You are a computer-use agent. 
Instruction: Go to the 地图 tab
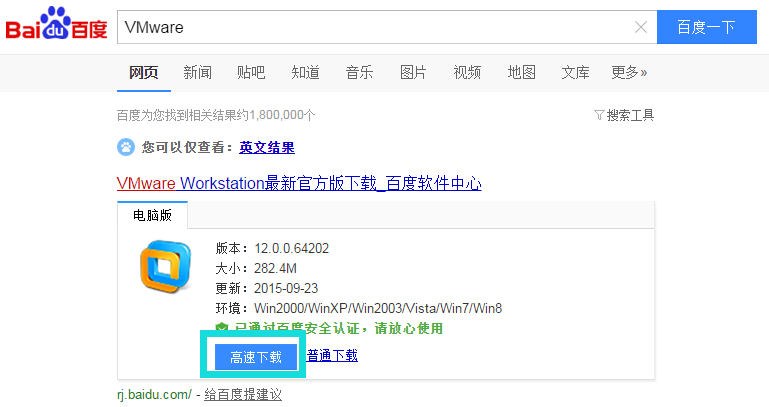coord(521,73)
